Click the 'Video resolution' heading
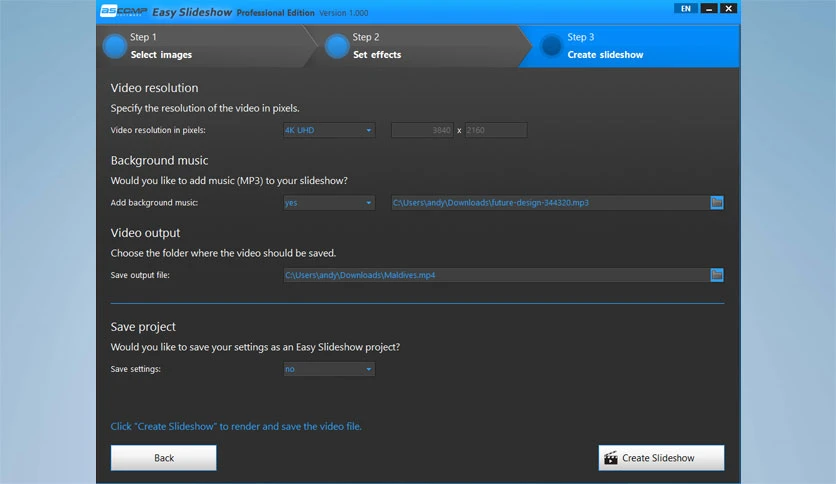The width and height of the screenshot is (836, 484). pos(155,88)
